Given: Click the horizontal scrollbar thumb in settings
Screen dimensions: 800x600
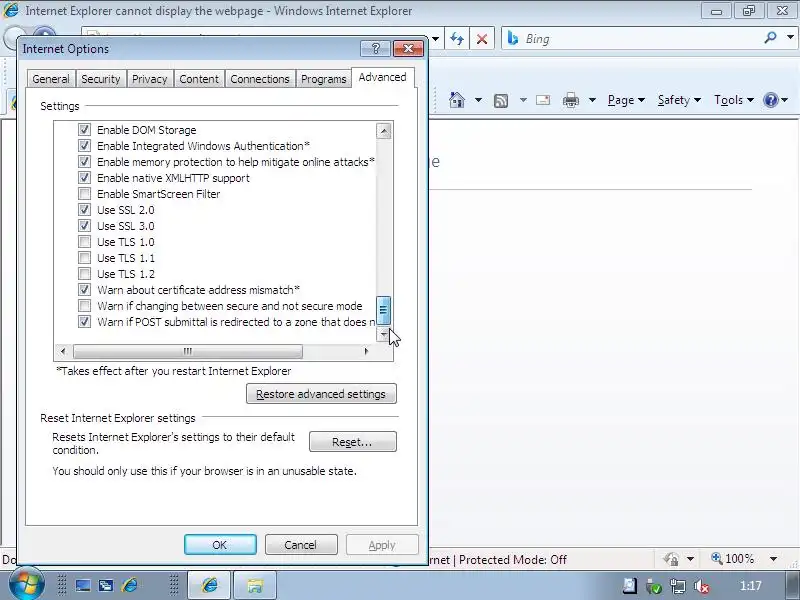Looking at the screenshot, I should pyautogui.click(x=188, y=351).
